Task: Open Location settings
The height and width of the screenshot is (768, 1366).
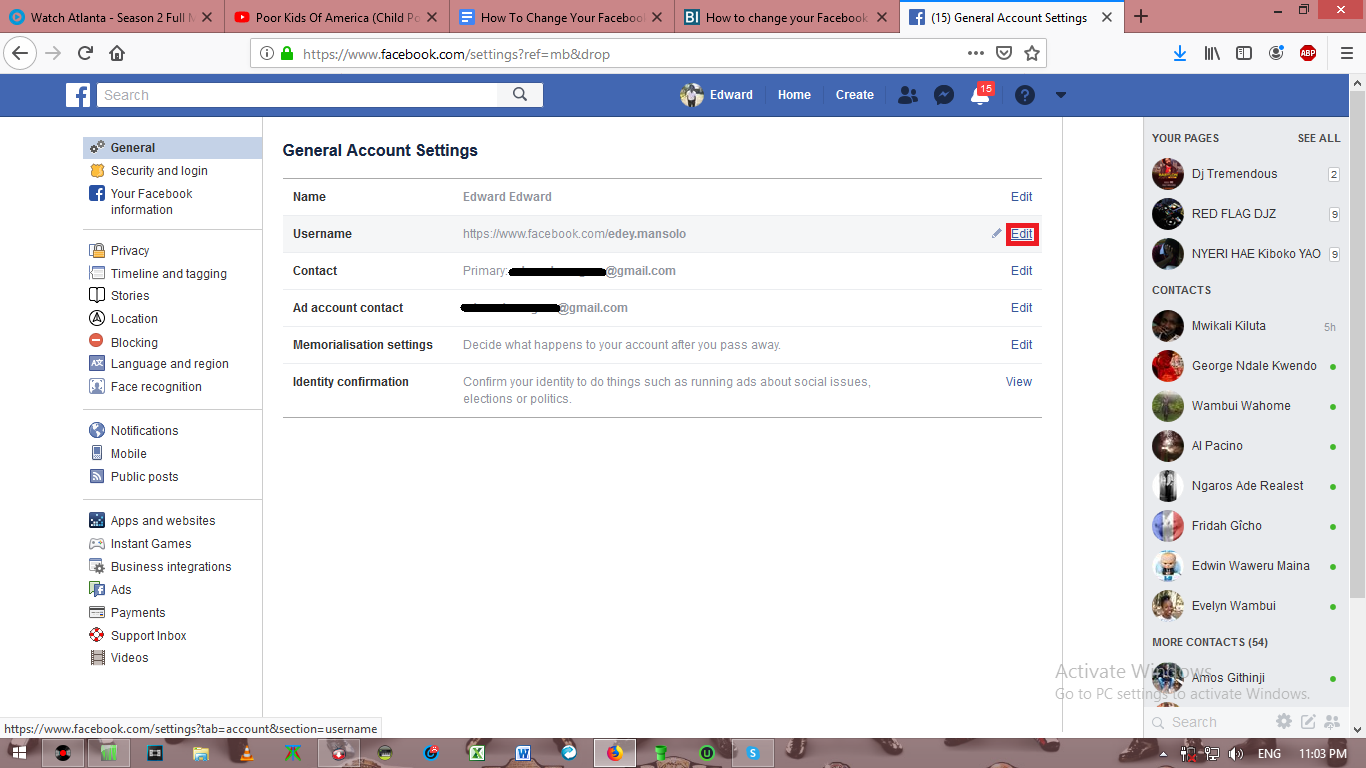Action: (x=134, y=319)
